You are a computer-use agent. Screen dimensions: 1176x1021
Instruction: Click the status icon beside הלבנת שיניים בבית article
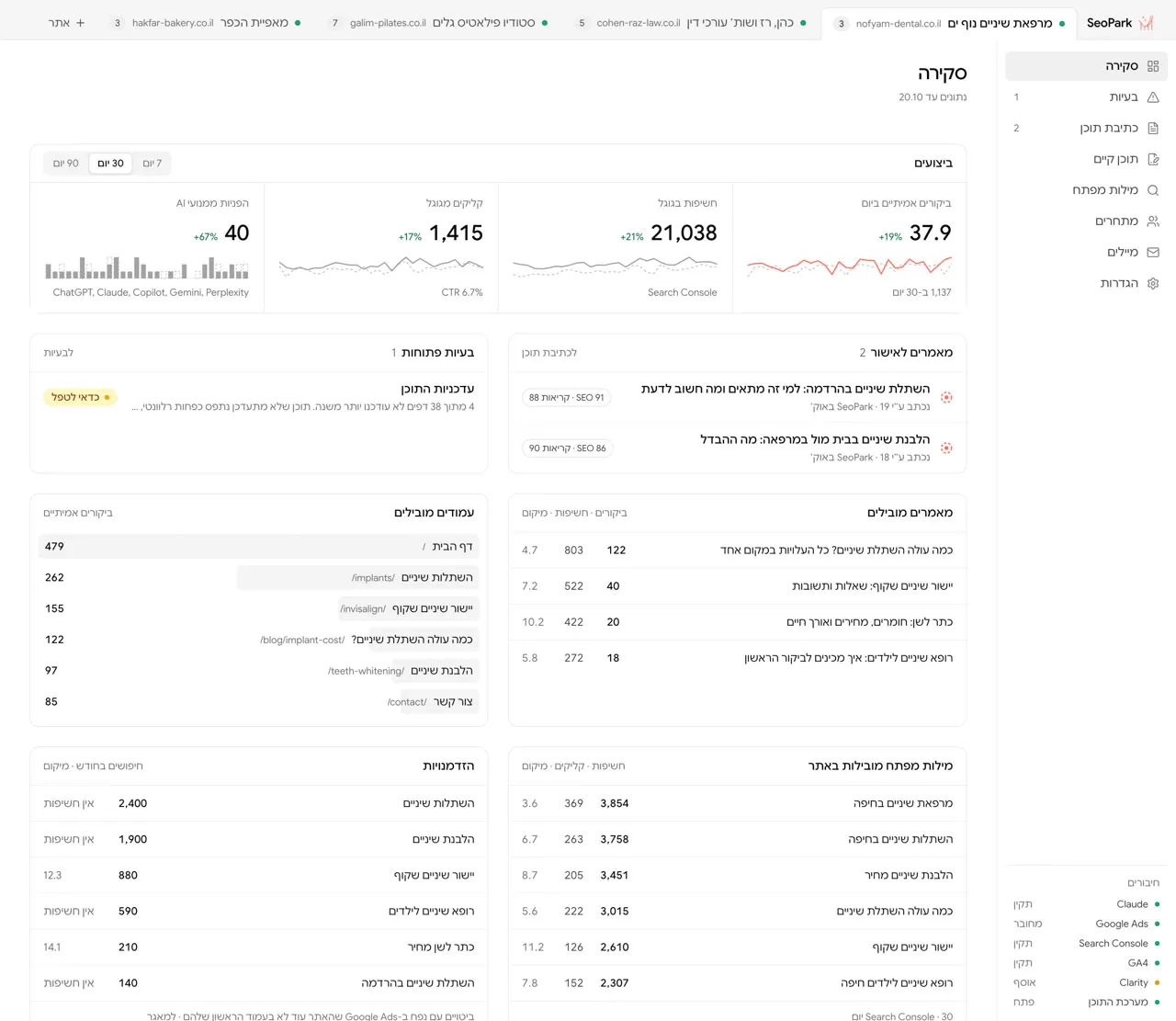pos(946,448)
